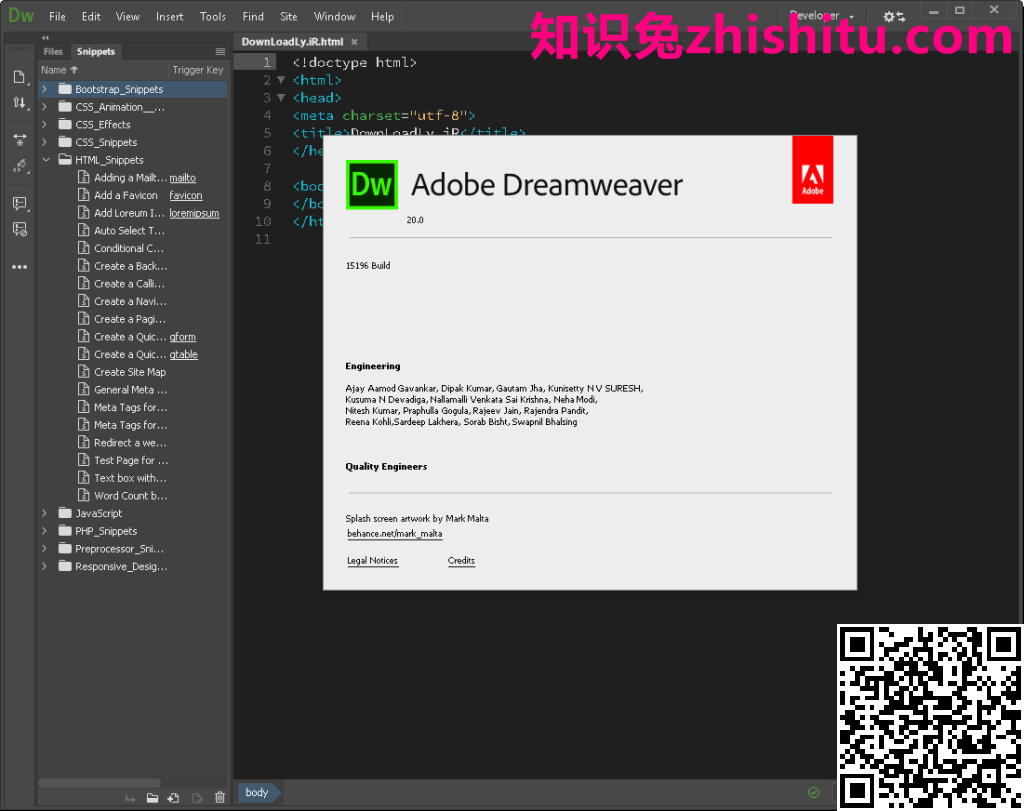This screenshot has height=811, width=1024.
Task: Expand the Bootstrap_Snippets folder chevron
Action: click(44, 89)
